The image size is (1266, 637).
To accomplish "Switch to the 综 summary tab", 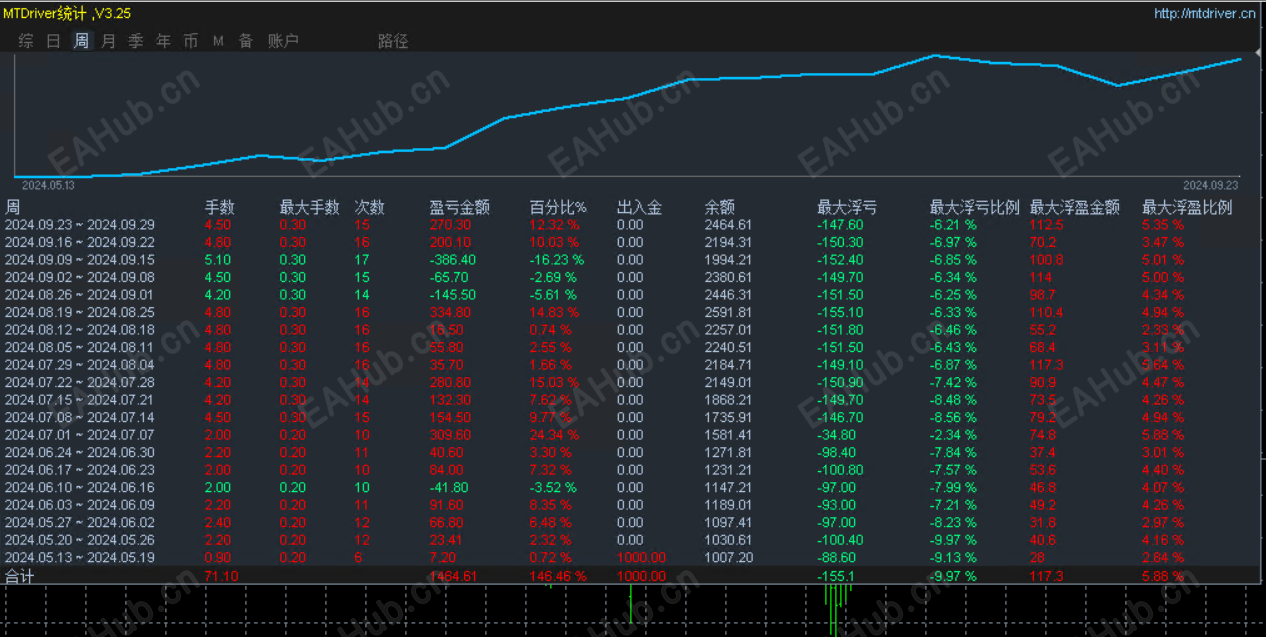I will point(26,41).
